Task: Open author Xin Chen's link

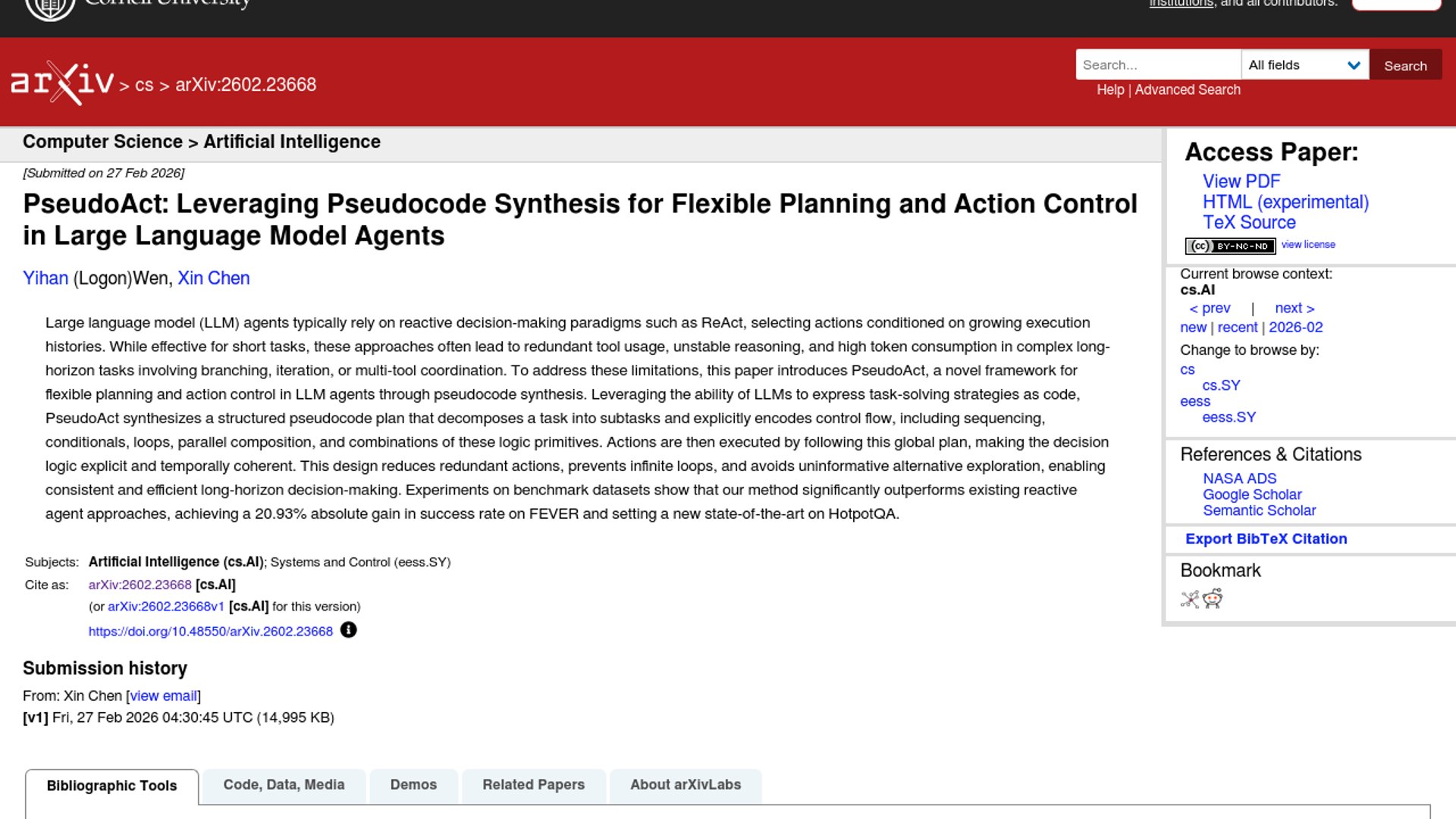Action: (213, 278)
